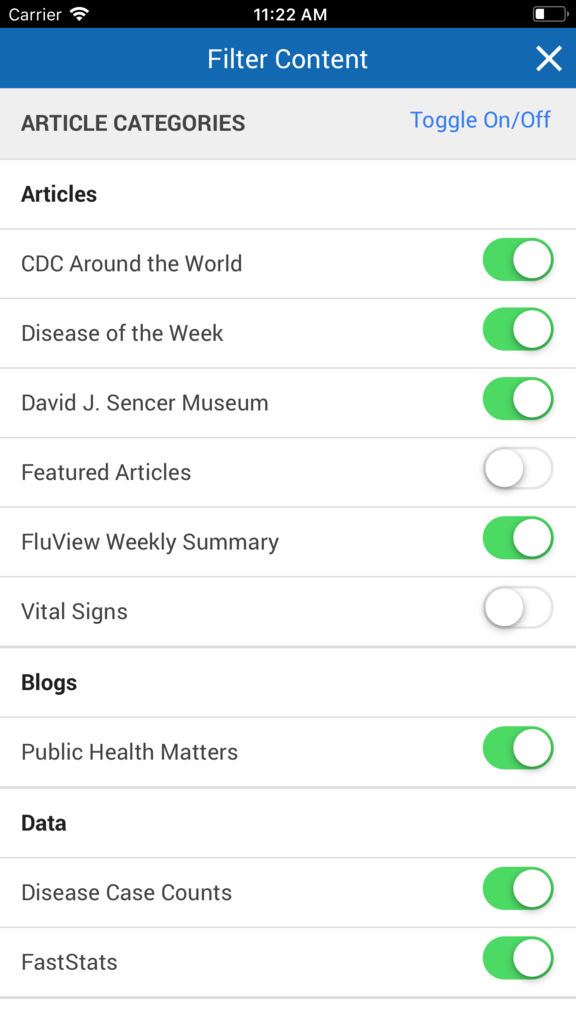Disable the FluView Weekly Summary toggle
This screenshot has width=576, height=1024.
pos(518,538)
